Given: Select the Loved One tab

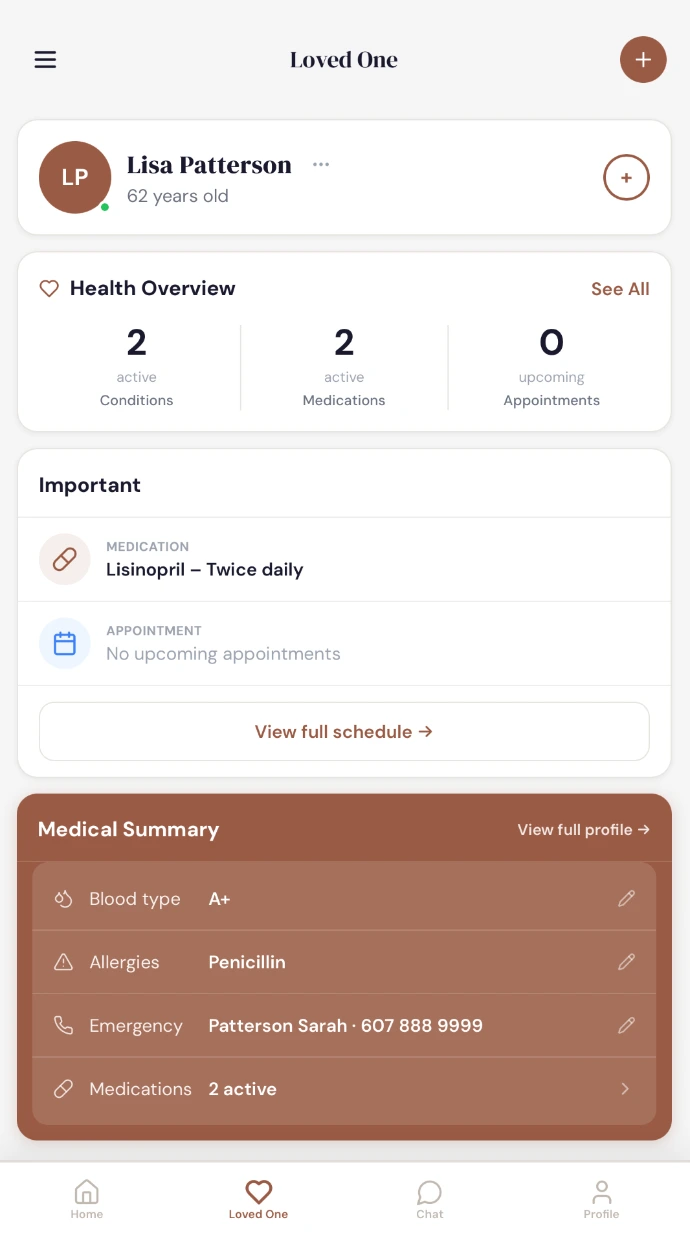Looking at the screenshot, I should pos(258,1199).
